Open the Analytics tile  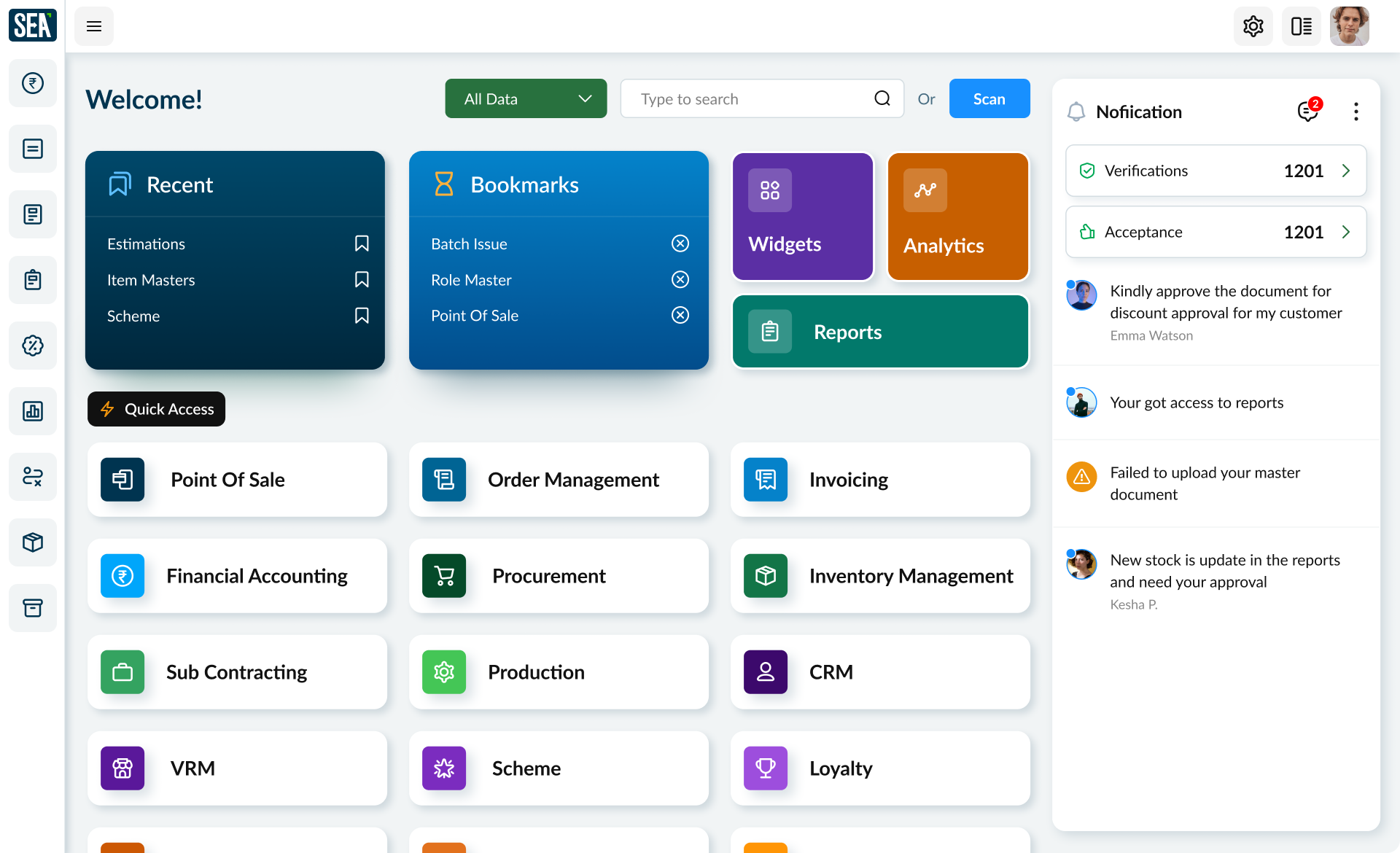(958, 217)
